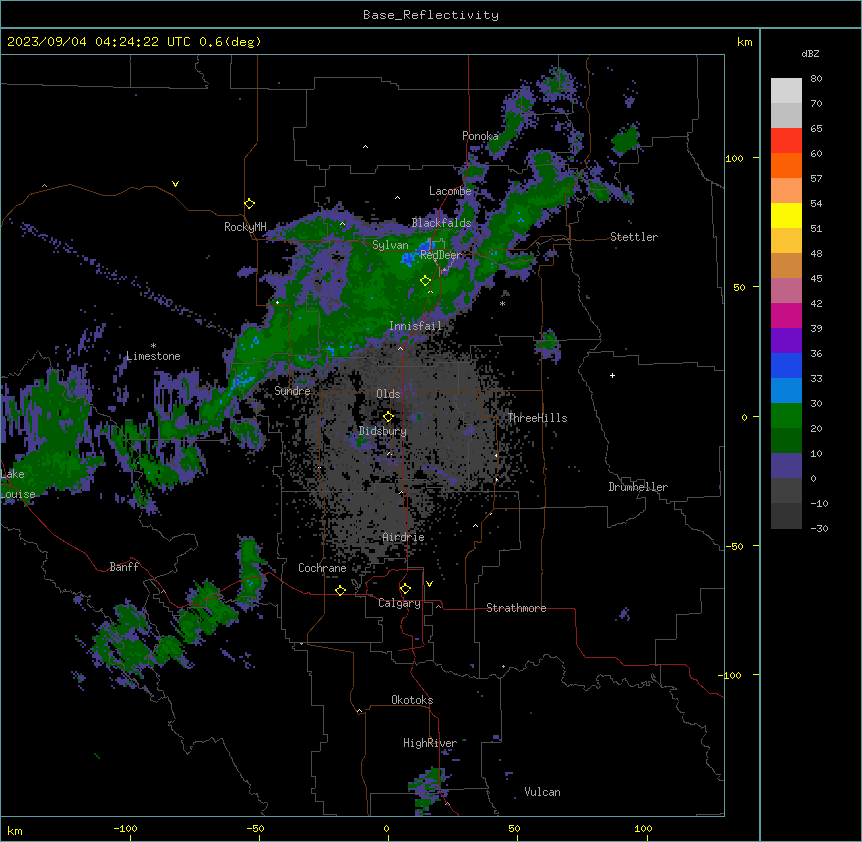
Task: Click the Base_Reflectivity title
Action: pyautogui.click(x=431, y=15)
